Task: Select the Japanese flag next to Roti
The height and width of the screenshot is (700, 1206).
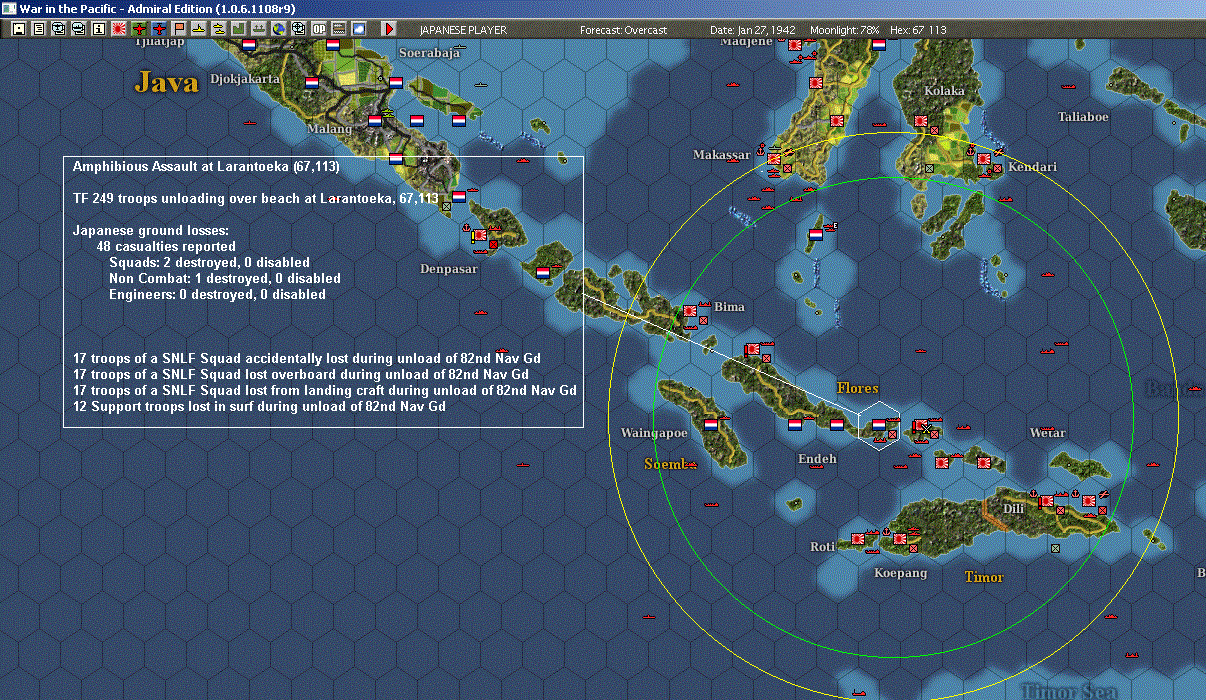Action: [857, 538]
